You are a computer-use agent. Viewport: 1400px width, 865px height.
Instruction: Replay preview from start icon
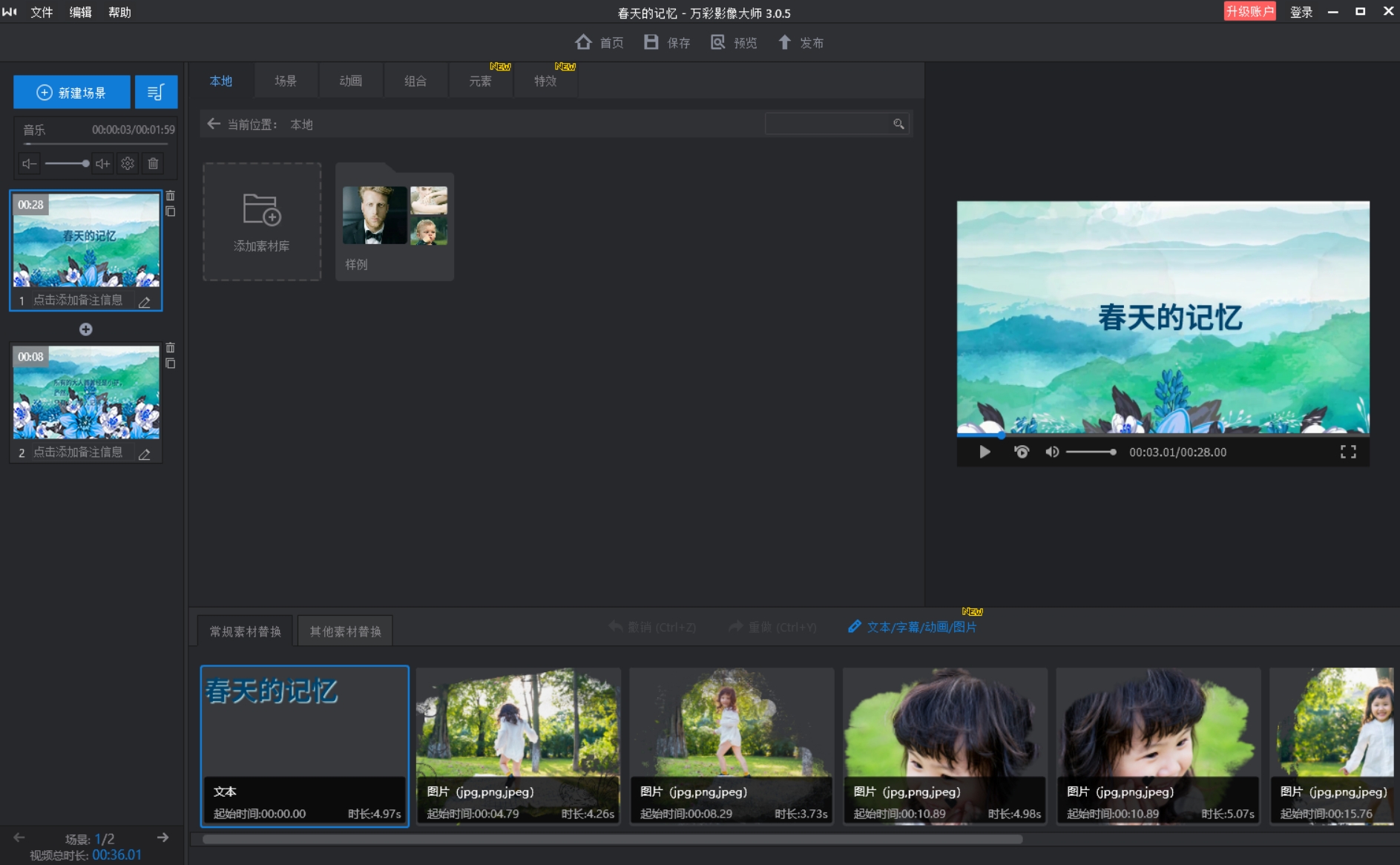1022,452
